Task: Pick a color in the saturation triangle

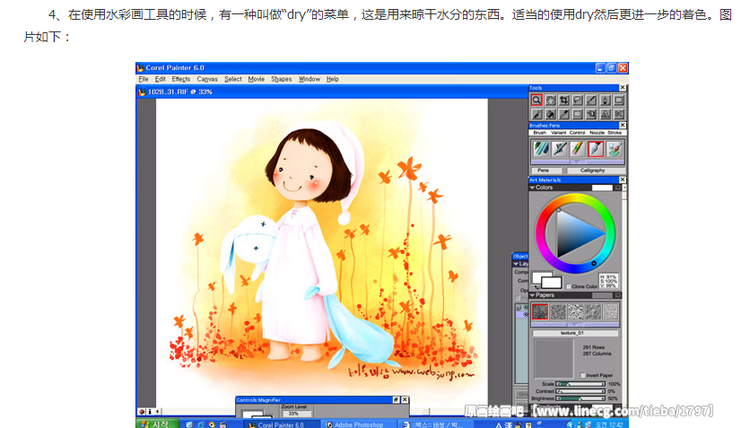Action: 576,234
